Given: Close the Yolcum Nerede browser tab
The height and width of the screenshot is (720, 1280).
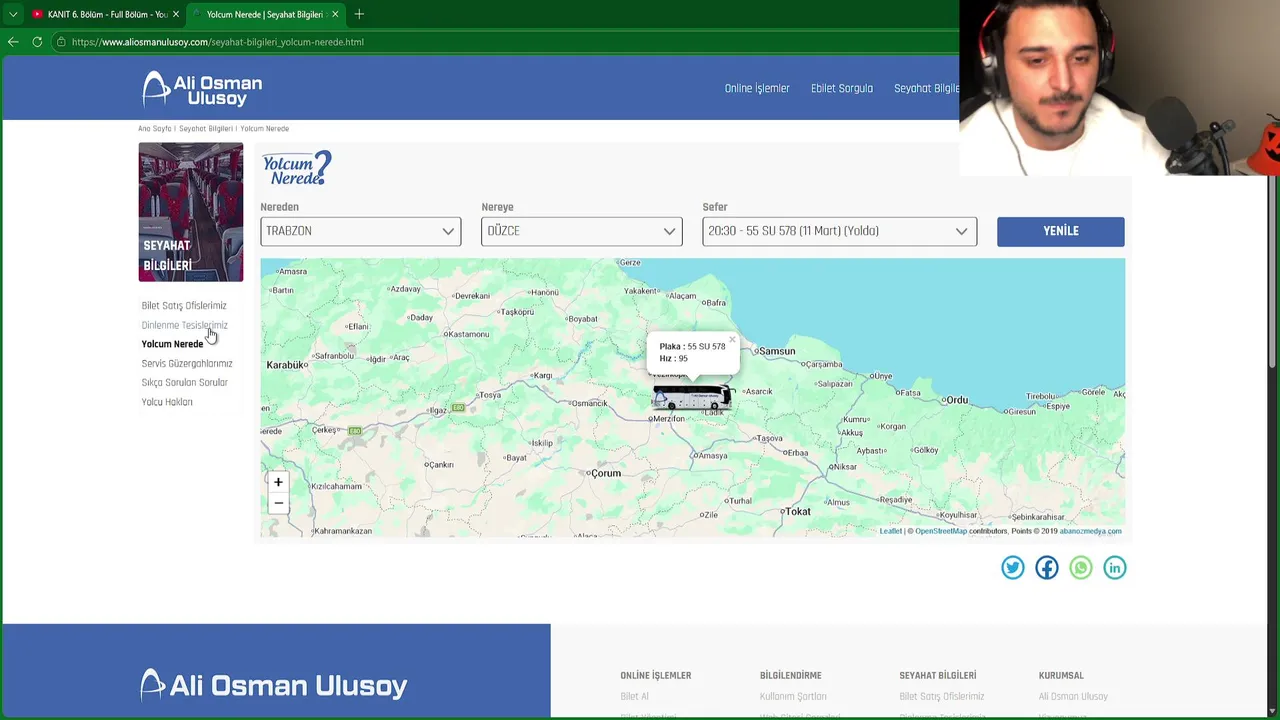Looking at the screenshot, I should (335, 14).
